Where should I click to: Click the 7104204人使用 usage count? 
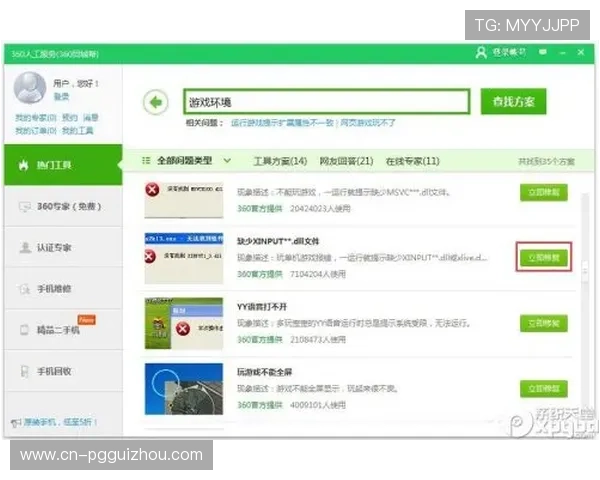[318, 274]
